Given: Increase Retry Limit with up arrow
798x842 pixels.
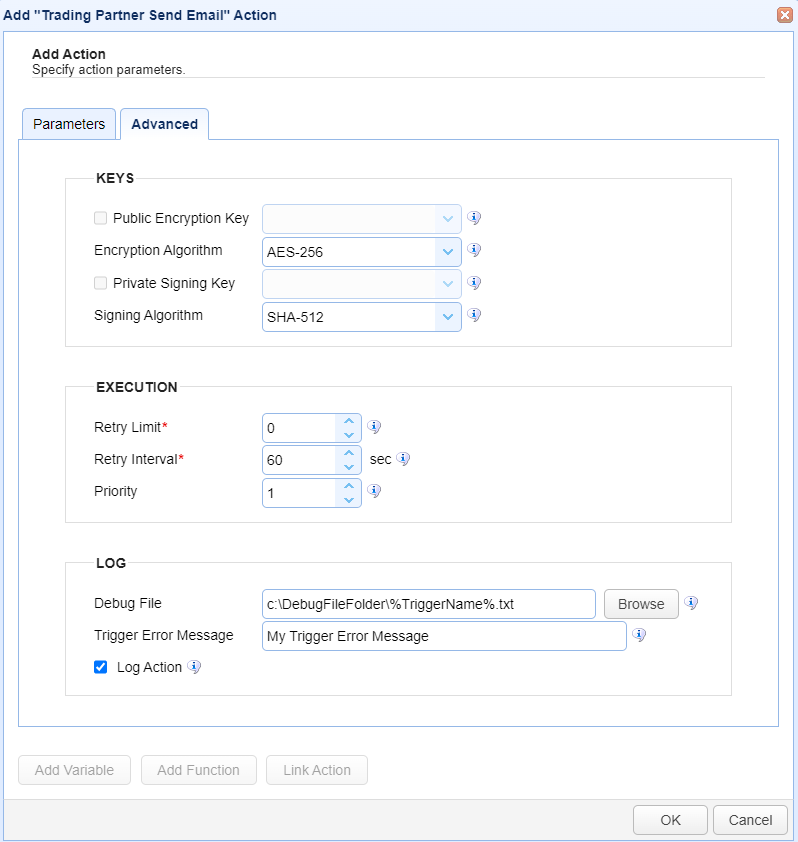Looking at the screenshot, I should tap(349, 421).
